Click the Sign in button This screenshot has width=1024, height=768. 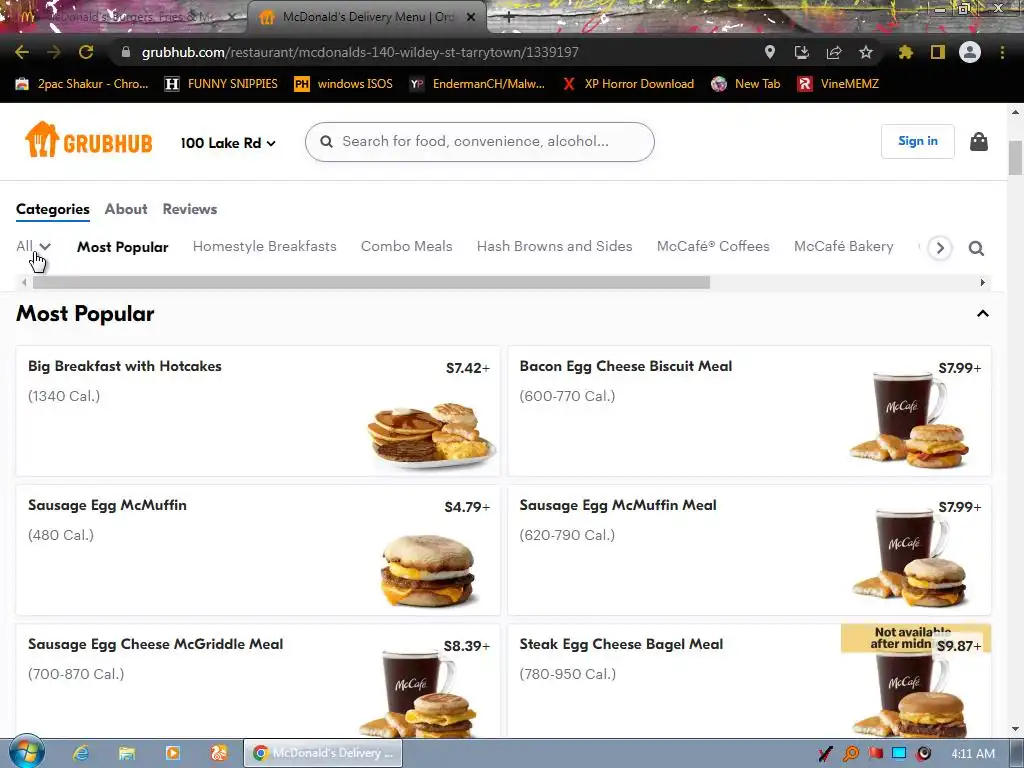pyautogui.click(x=918, y=141)
